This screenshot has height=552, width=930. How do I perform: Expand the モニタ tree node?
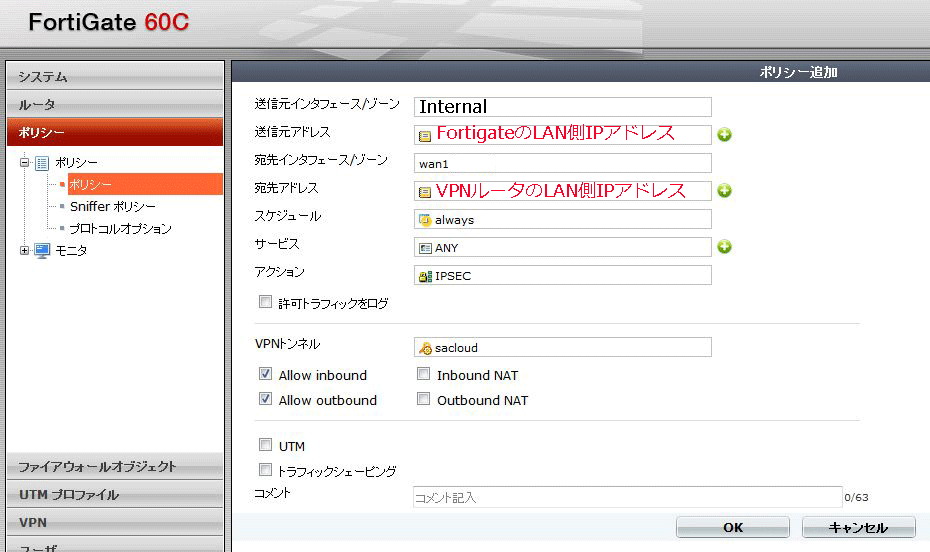24,250
